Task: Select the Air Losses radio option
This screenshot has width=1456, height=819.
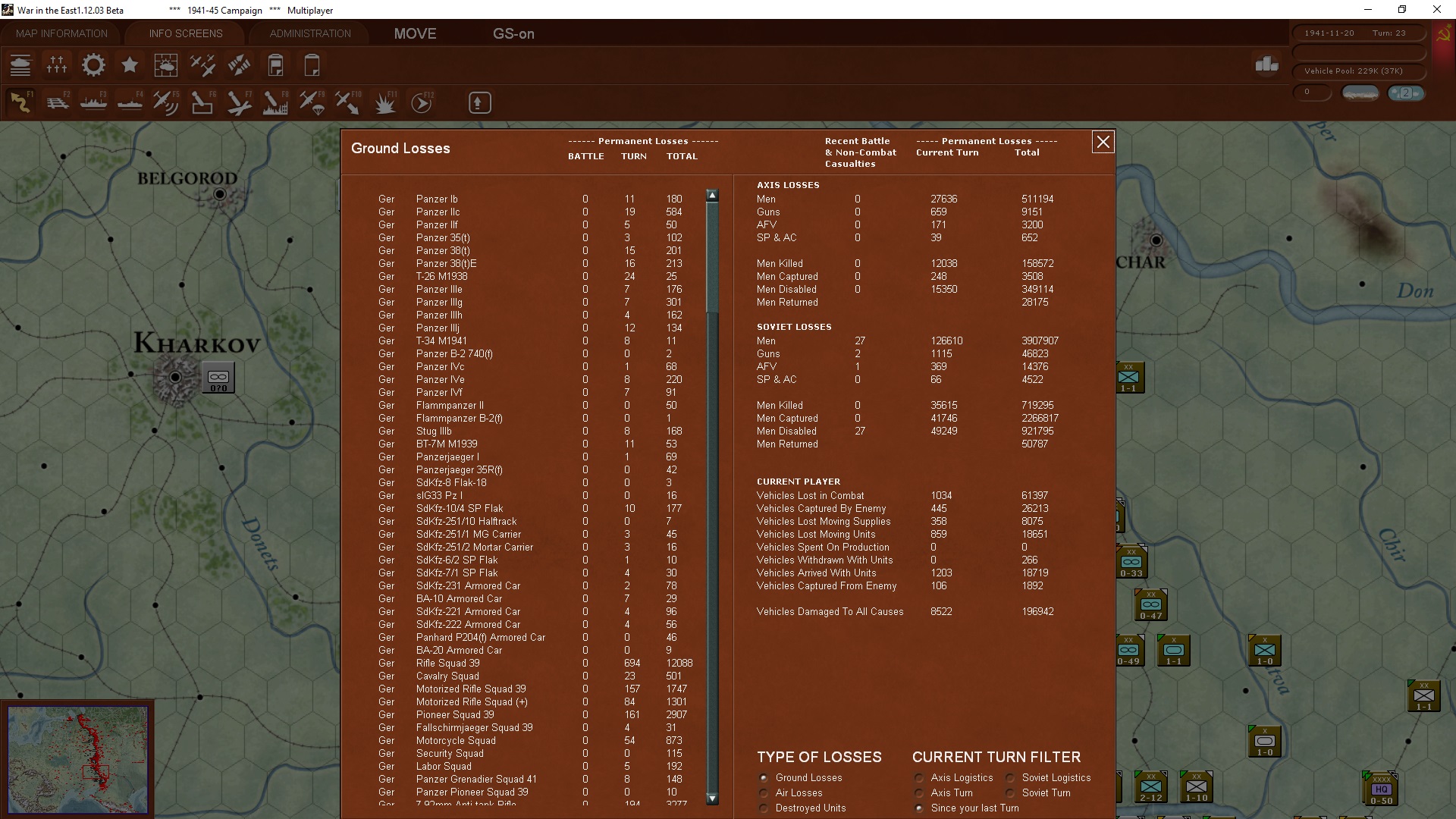Action: (764, 793)
